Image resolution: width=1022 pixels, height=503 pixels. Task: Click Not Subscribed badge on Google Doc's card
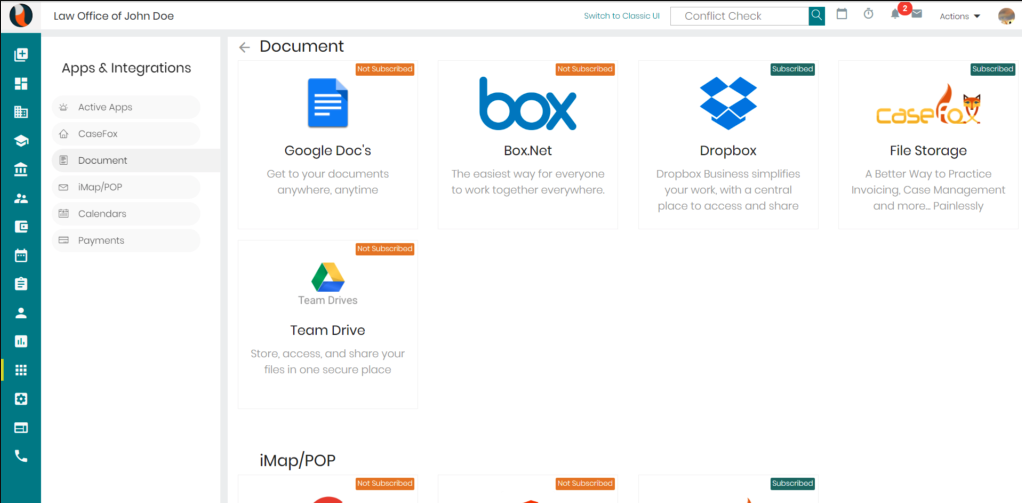click(x=385, y=69)
